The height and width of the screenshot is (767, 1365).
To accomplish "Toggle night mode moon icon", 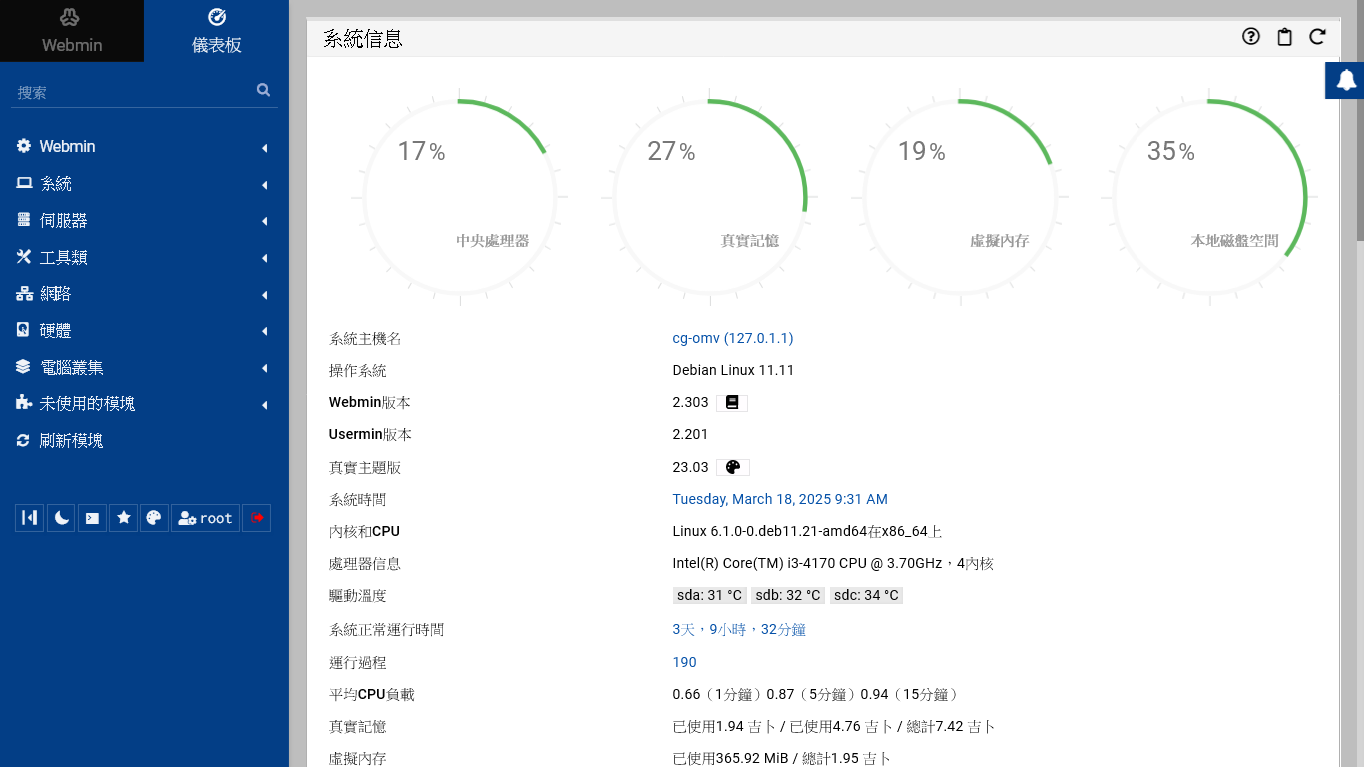I will 61,518.
